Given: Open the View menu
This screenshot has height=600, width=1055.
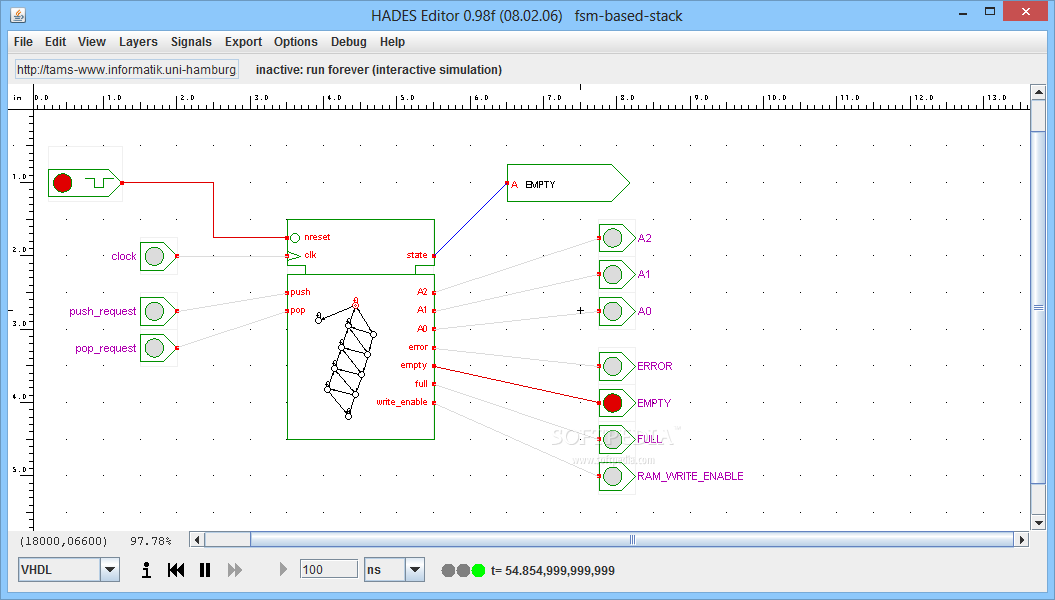Looking at the screenshot, I should (x=92, y=42).
